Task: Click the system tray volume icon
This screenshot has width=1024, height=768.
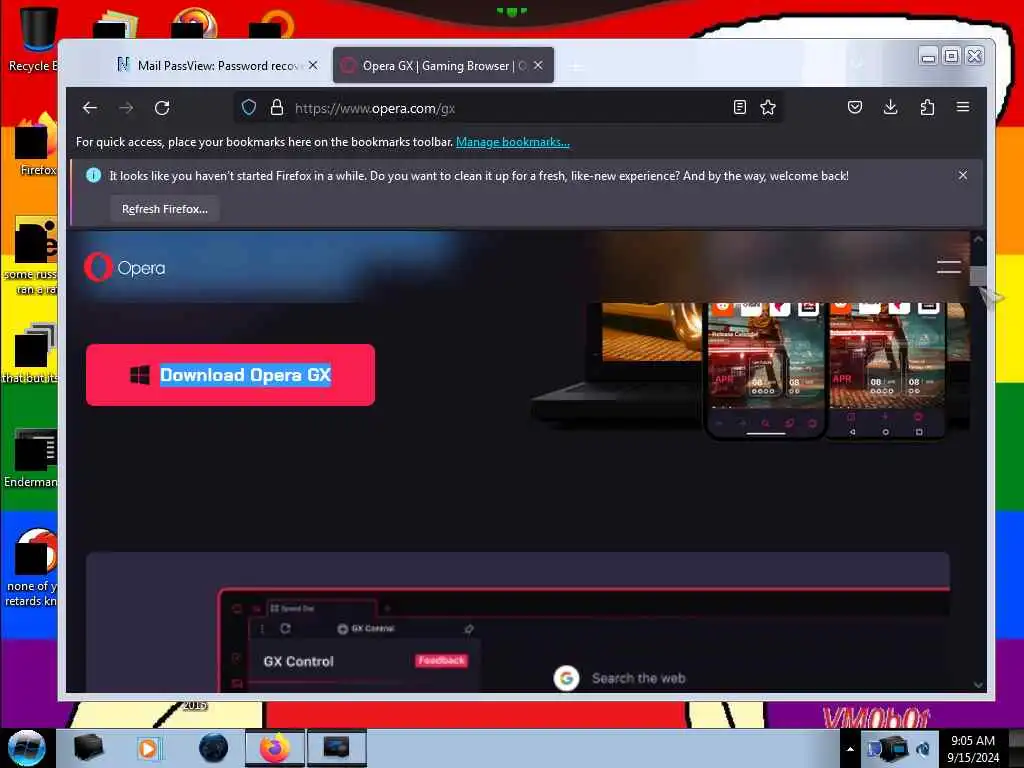Action: coord(923,749)
